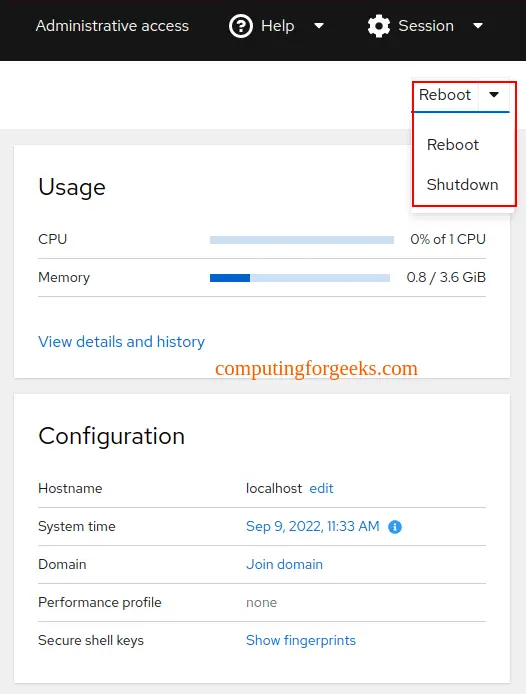Click the system time info icon
This screenshot has height=694, width=526.
click(x=394, y=527)
